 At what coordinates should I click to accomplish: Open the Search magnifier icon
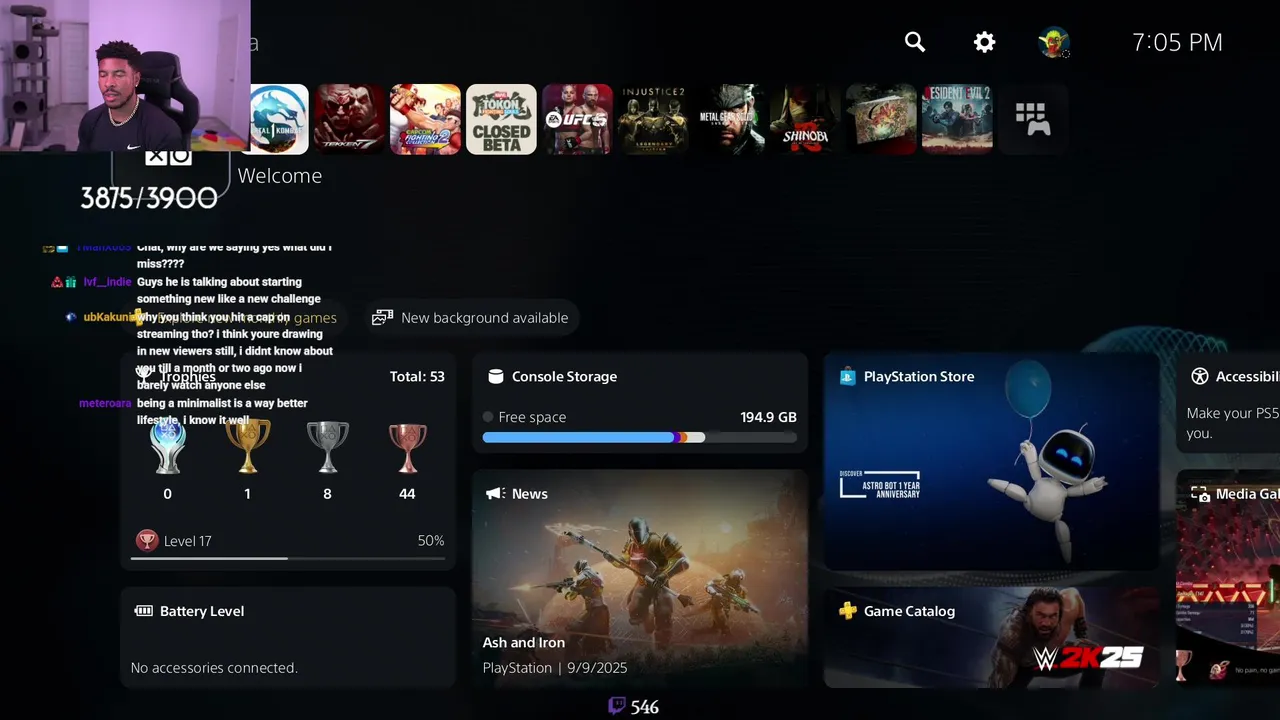coord(915,42)
